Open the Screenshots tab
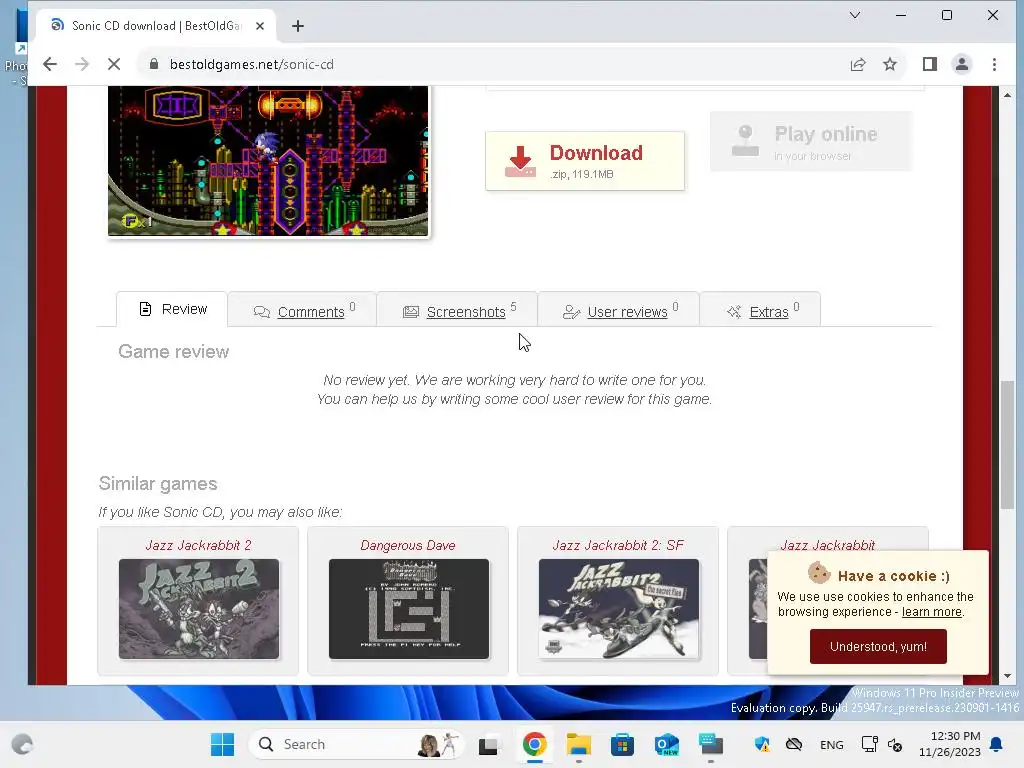The width and height of the screenshot is (1024, 768). click(x=457, y=310)
